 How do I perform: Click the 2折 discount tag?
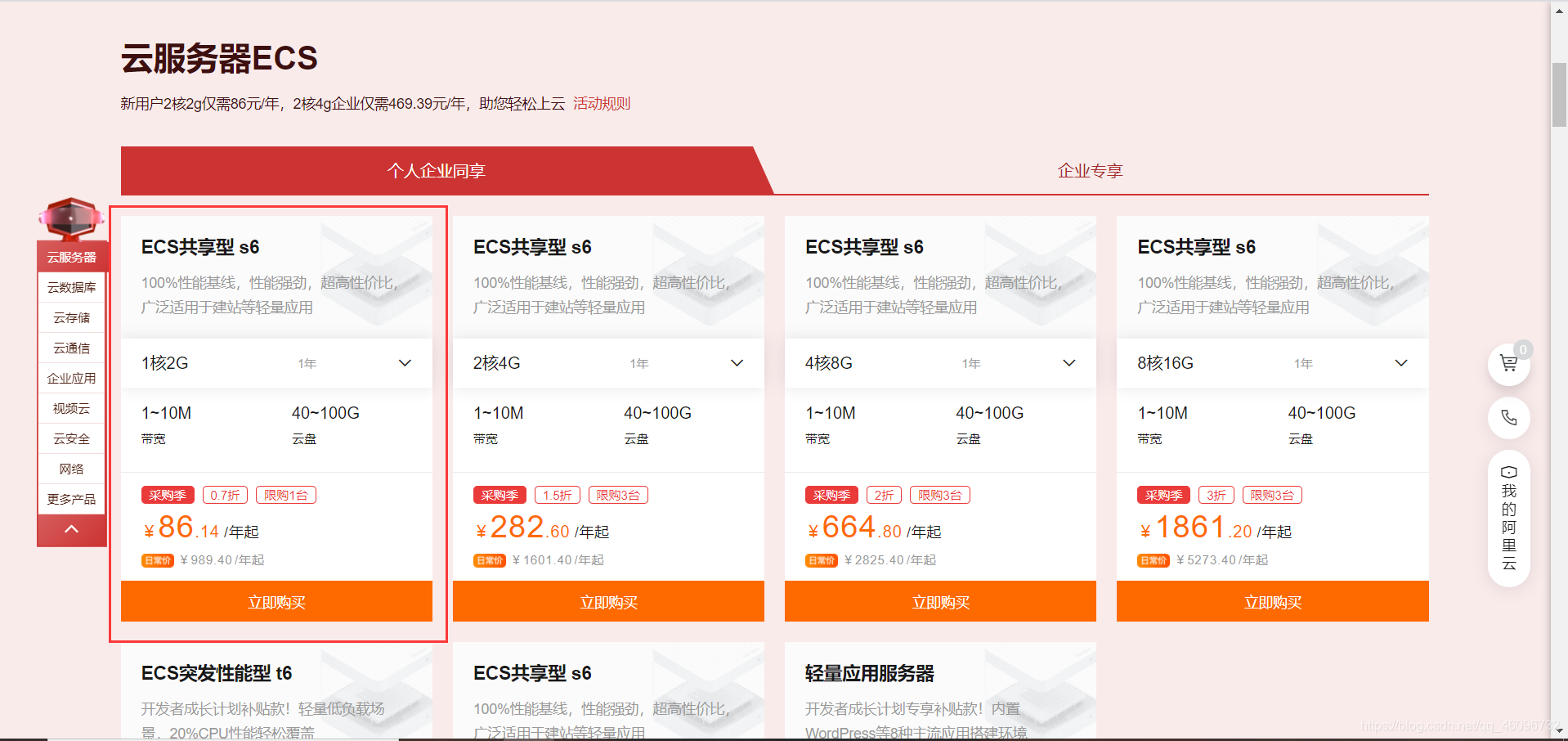pos(884,495)
